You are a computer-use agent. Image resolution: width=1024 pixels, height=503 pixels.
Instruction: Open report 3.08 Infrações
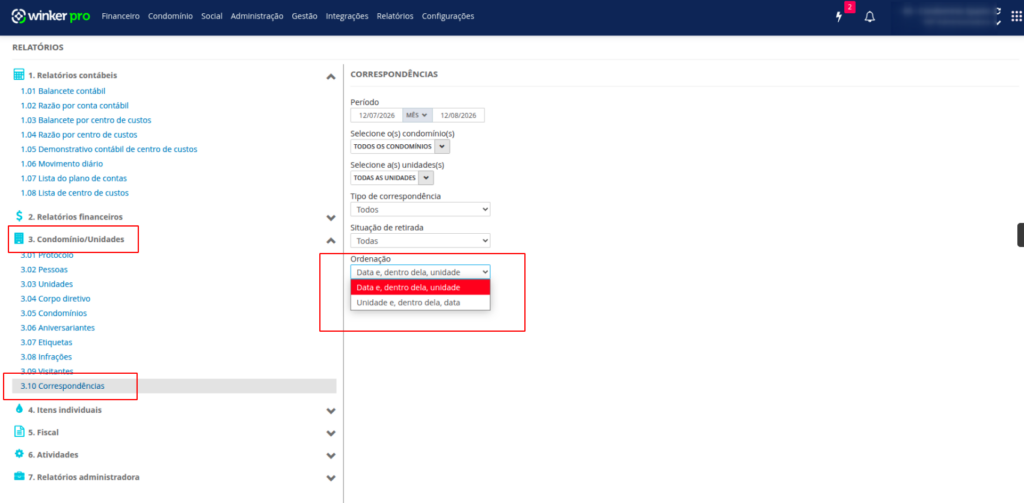tap(46, 357)
